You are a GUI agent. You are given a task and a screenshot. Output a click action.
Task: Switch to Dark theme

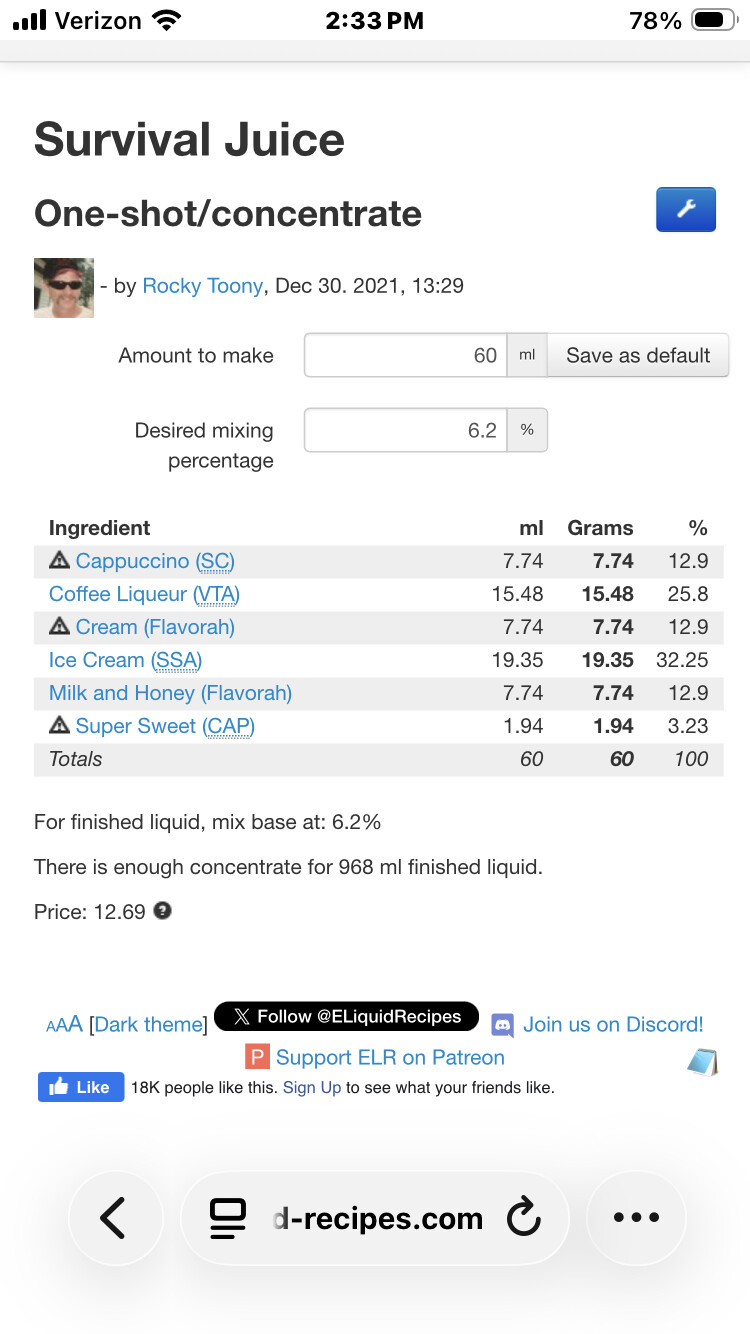pyautogui.click(x=148, y=1025)
